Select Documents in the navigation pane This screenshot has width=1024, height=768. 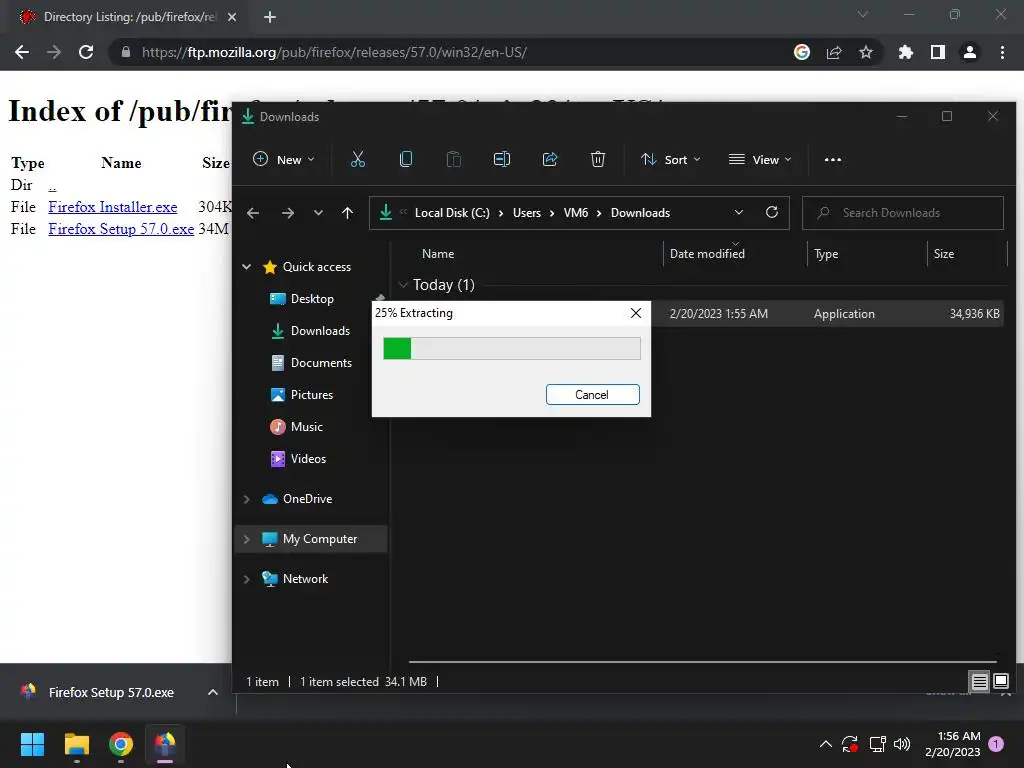321,362
